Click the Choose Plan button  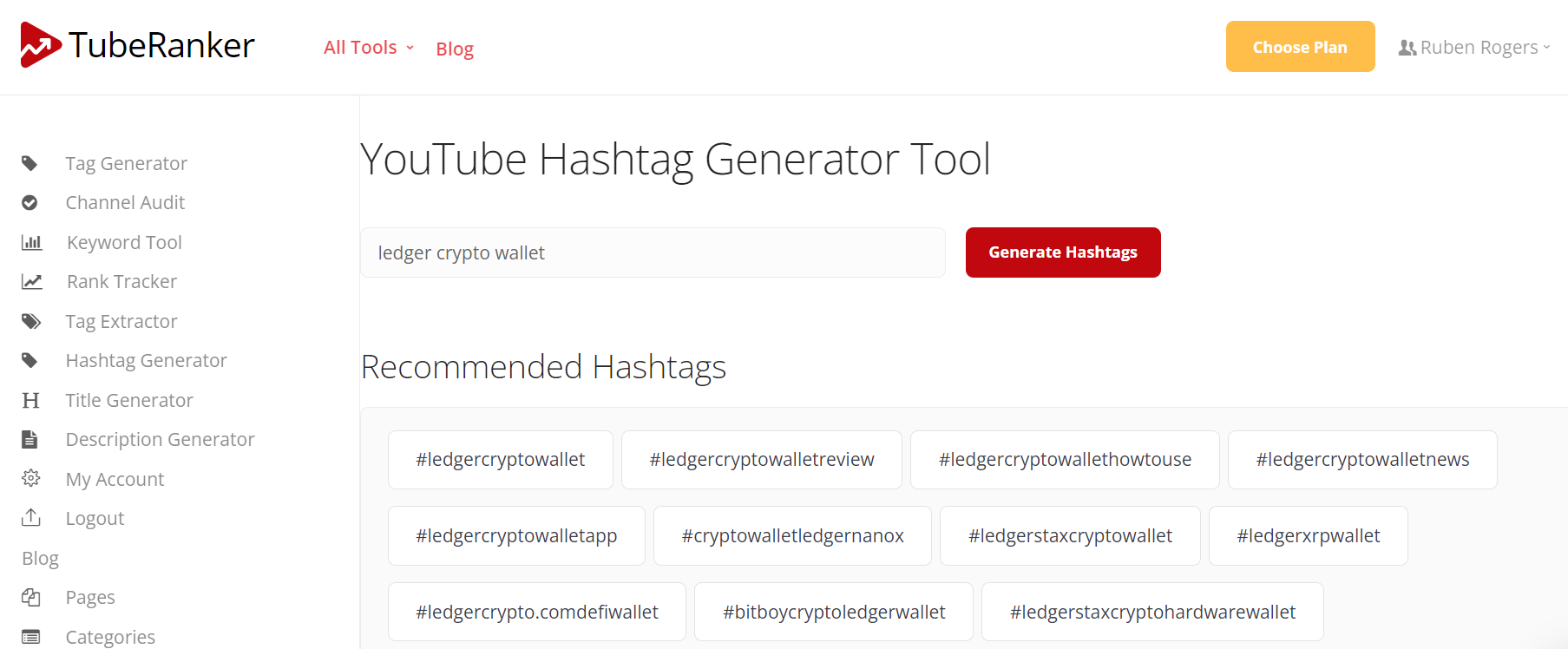[1300, 47]
